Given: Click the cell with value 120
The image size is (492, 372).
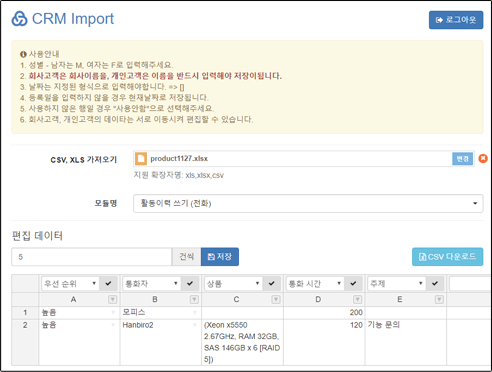Looking at the screenshot, I should click(324, 342).
